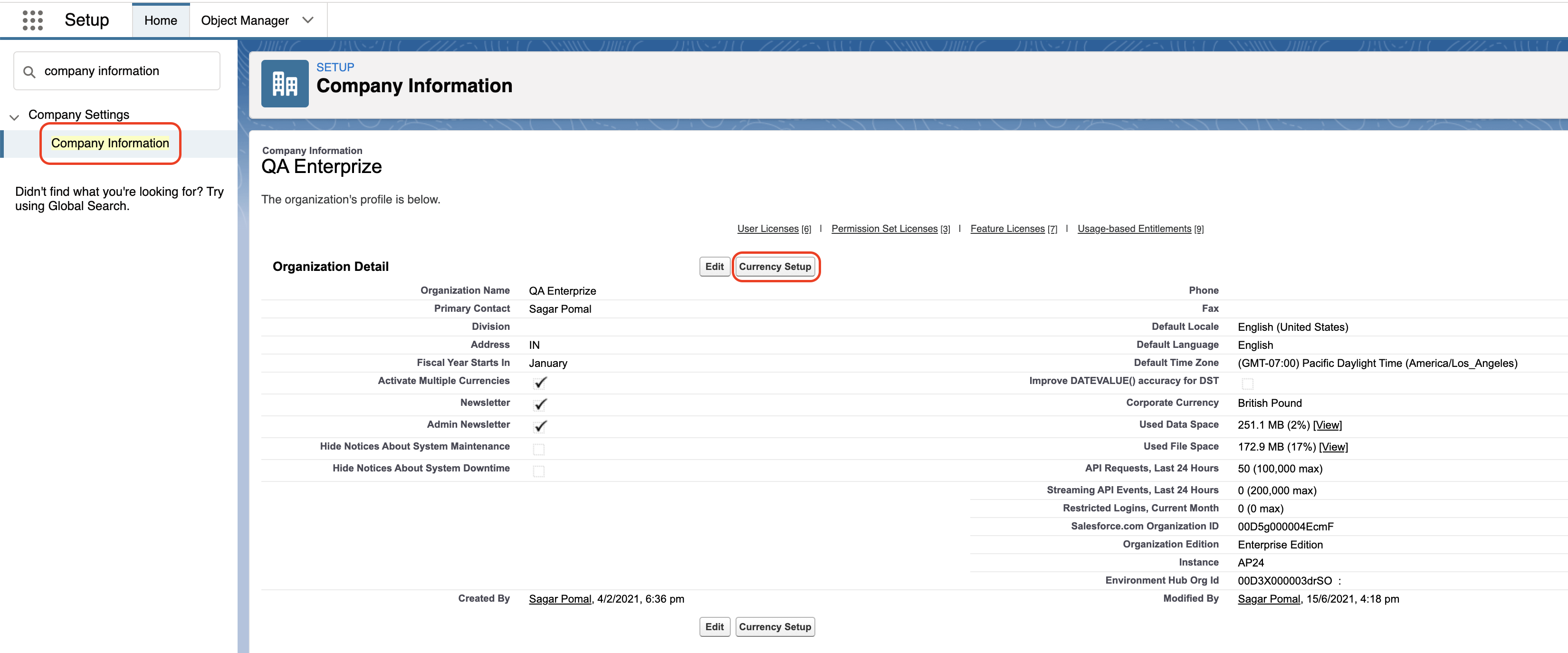1568x653 pixels.
Task: Click the Newsletter checkmark
Action: [539, 404]
